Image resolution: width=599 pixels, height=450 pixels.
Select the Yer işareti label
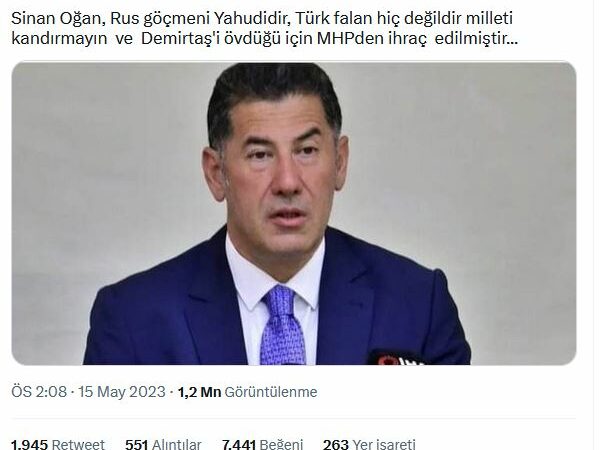click(384, 444)
